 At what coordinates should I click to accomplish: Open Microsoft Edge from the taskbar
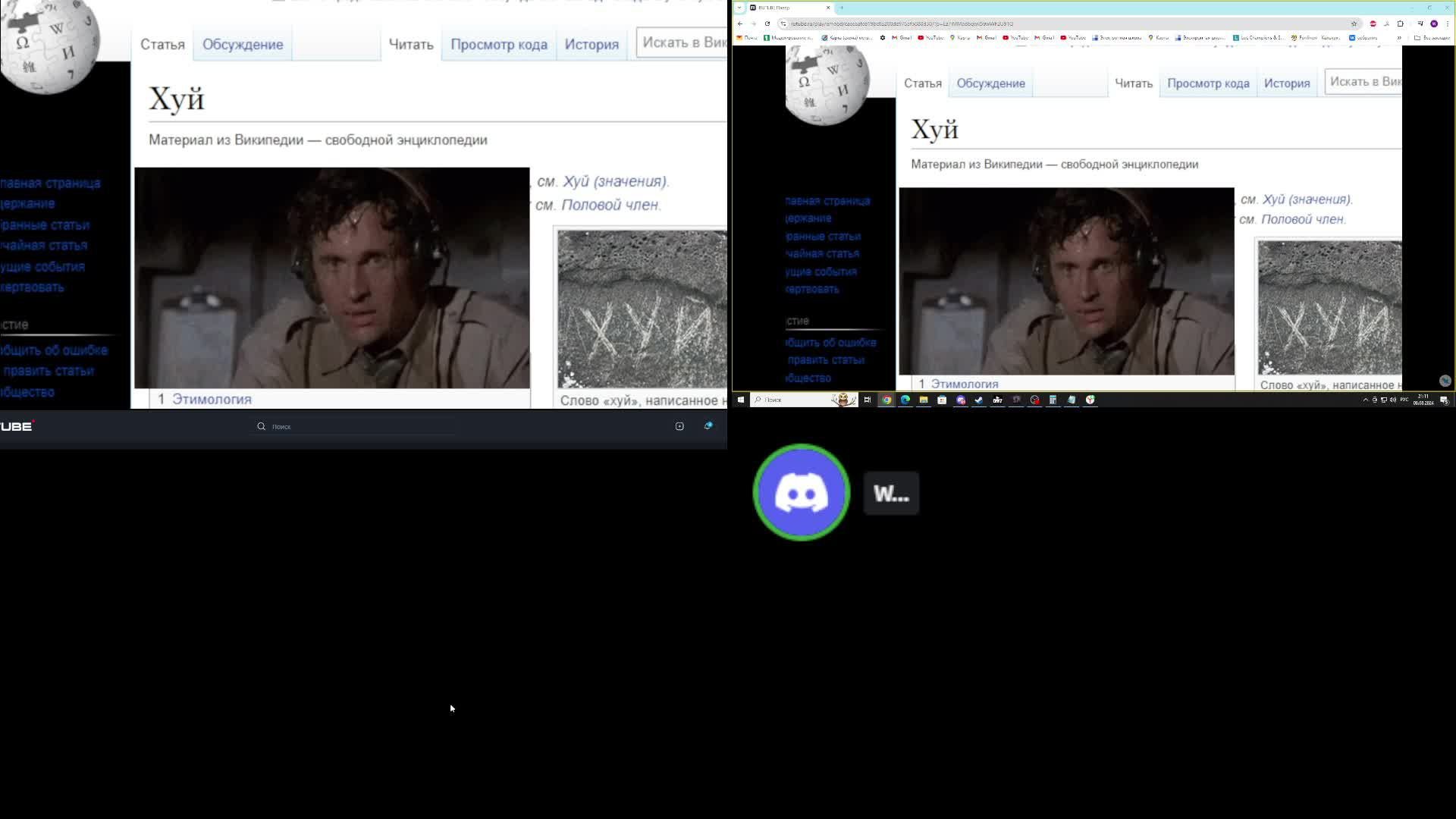[x=905, y=400]
